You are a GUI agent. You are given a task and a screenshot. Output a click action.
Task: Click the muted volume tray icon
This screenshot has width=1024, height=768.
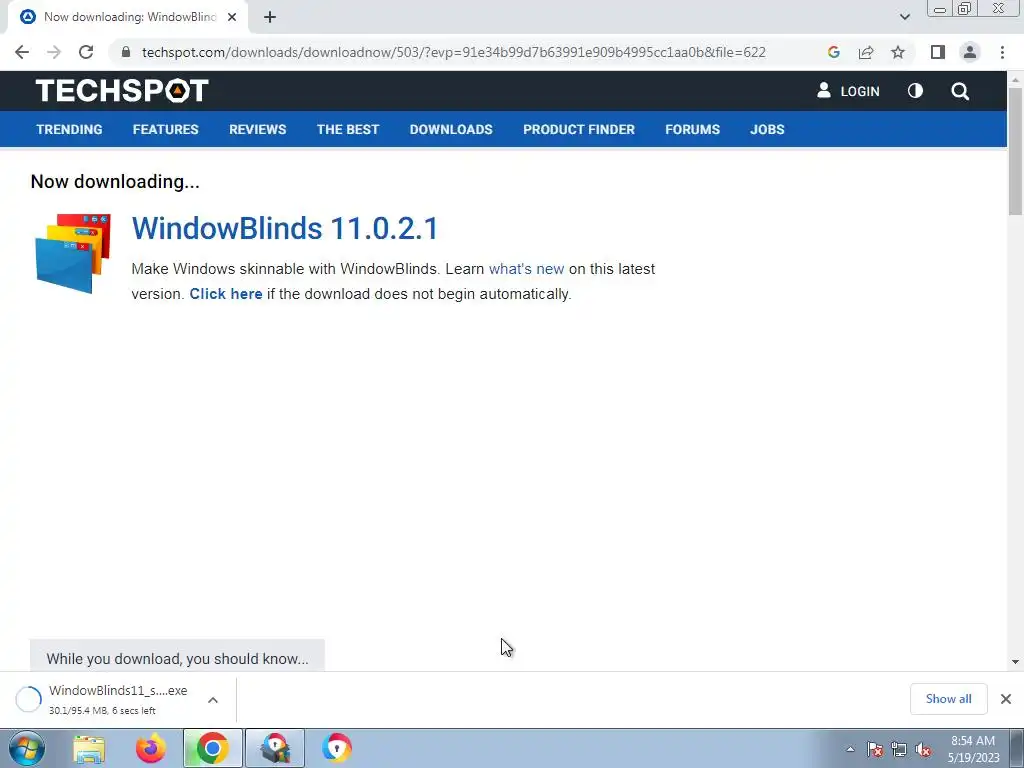point(923,749)
